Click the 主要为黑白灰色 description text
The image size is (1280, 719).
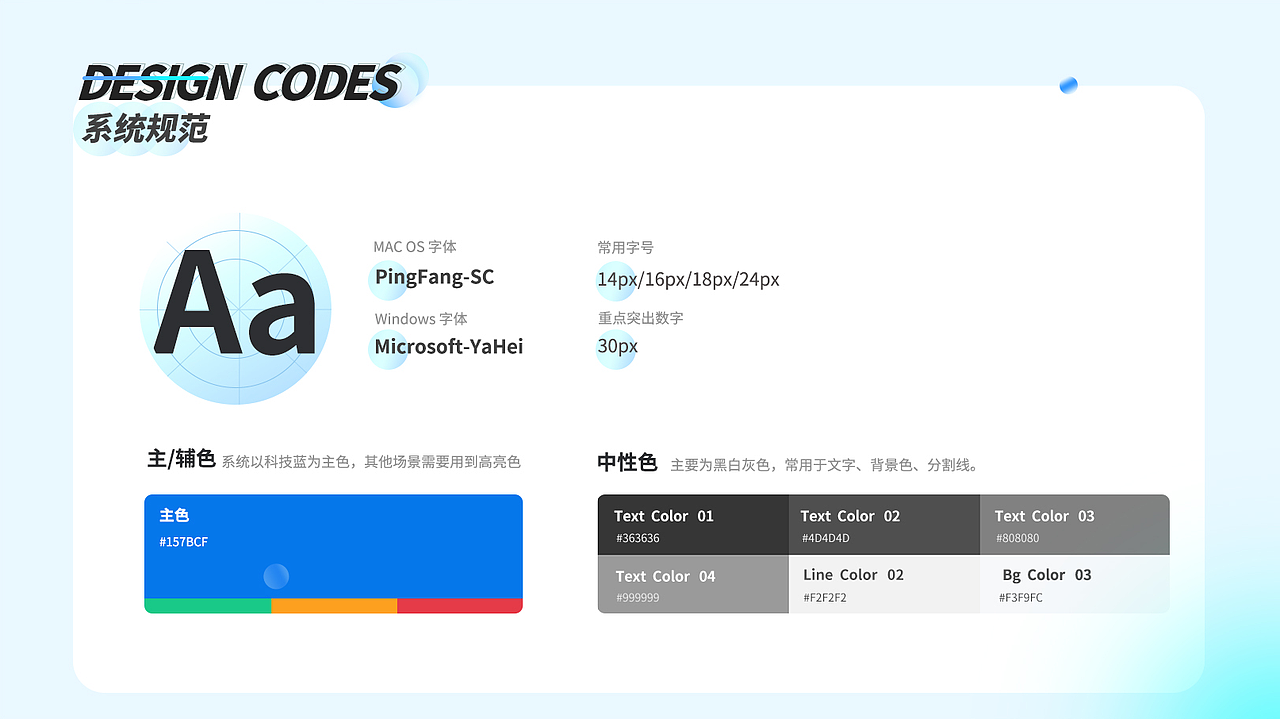pyautogui.click(x=825, y=465)
